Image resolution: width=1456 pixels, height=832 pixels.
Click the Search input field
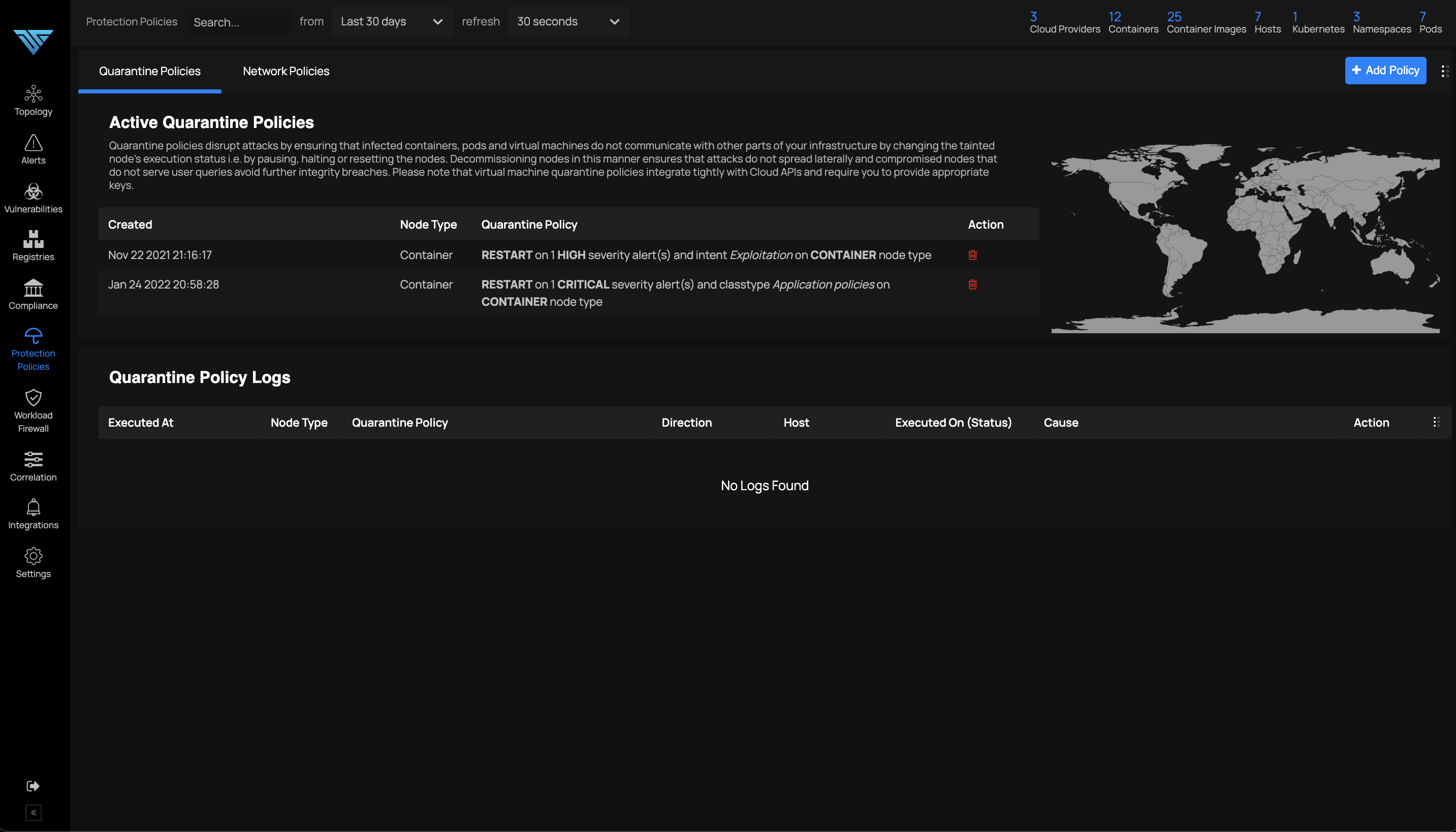point(238,22)
